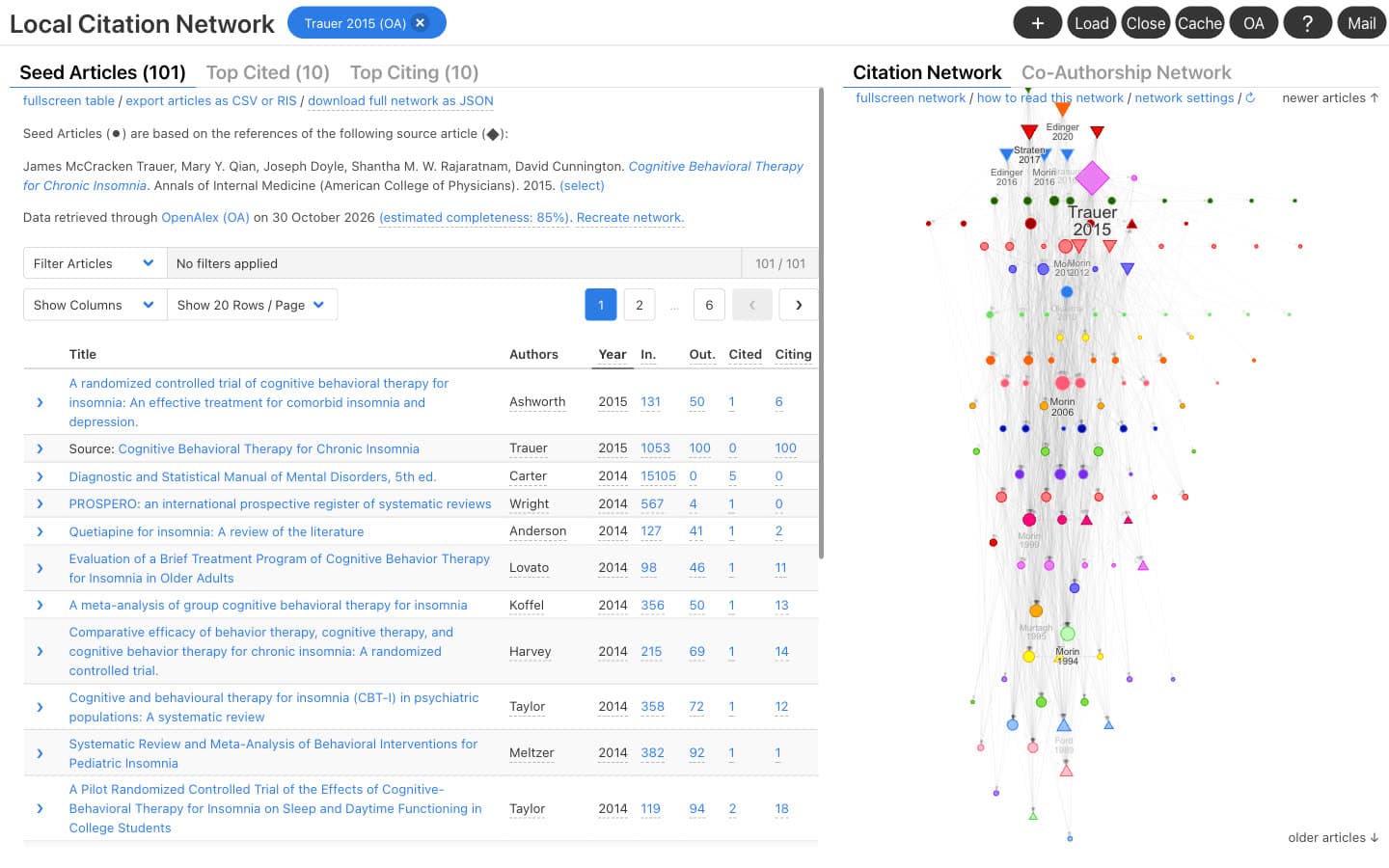
Task: Switch to Top Citing (10) tab
Action: 414,72
